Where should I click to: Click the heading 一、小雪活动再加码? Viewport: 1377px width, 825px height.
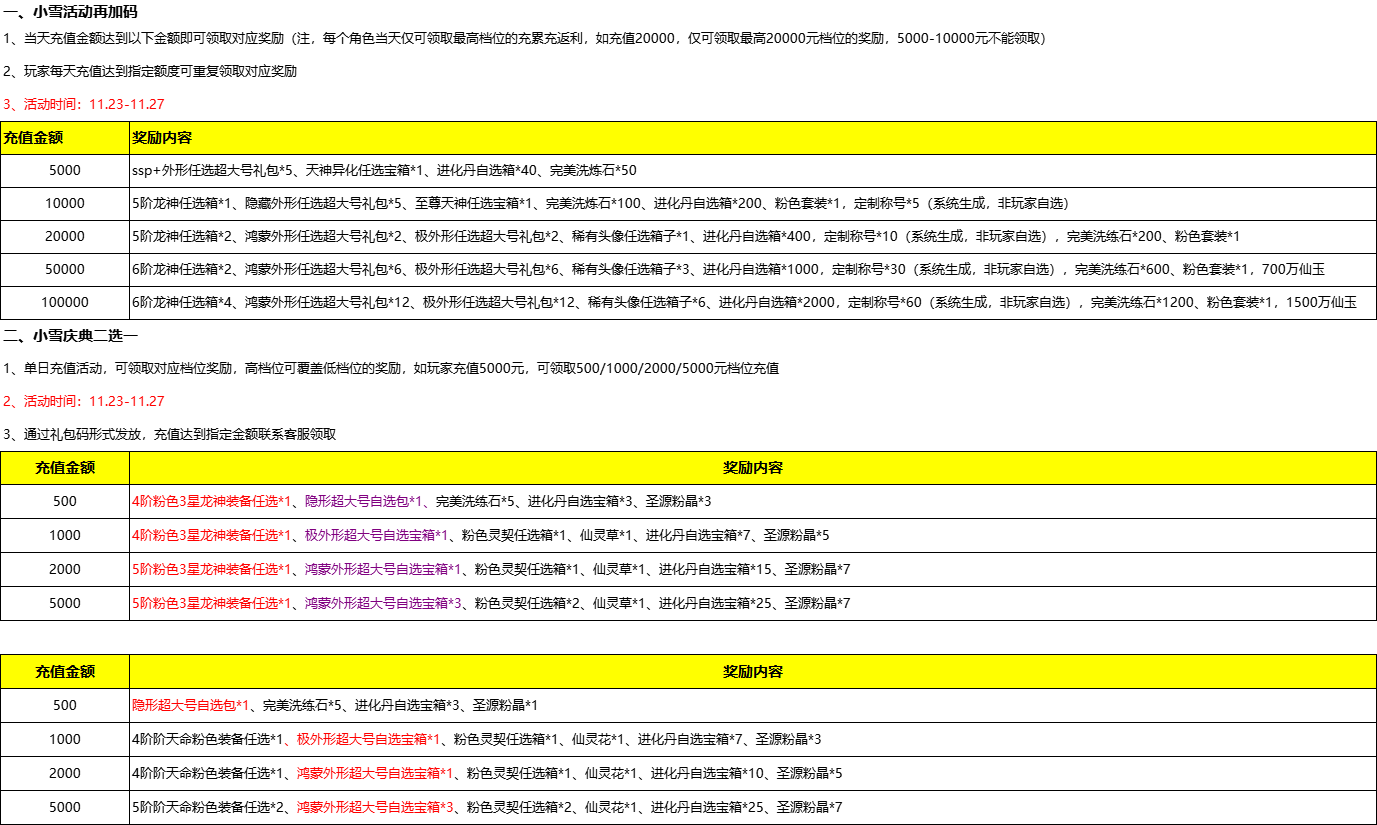70,12
